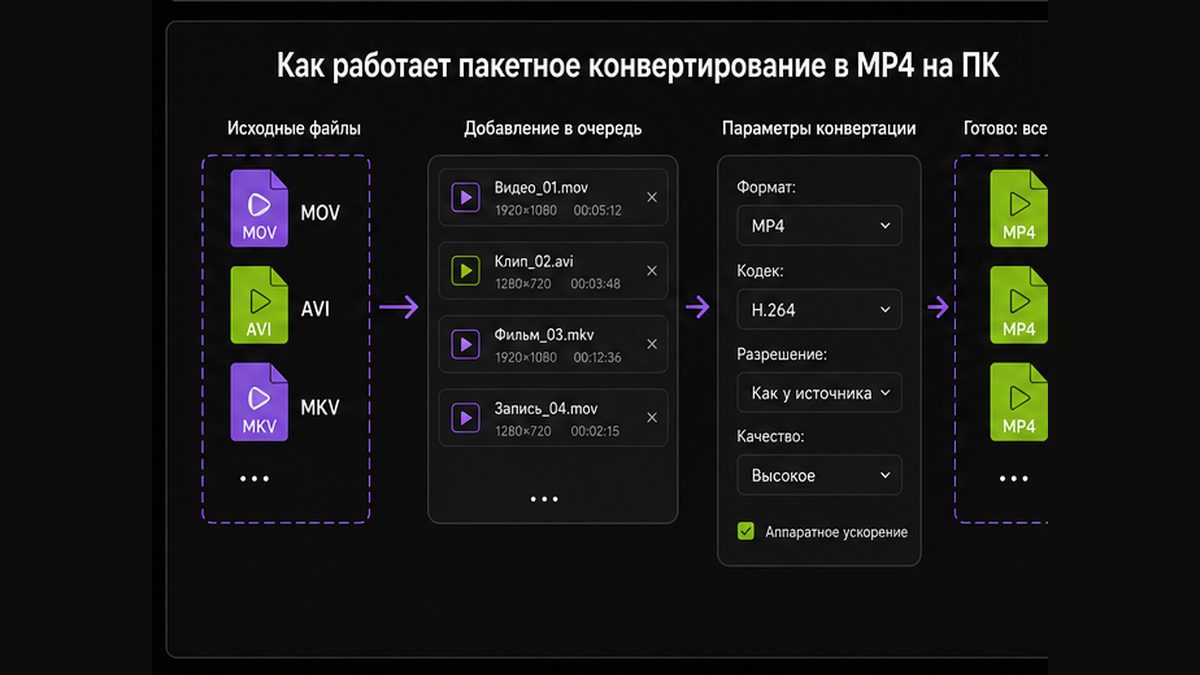Remove Клип_02.avi from the queue
Viewport: 1200px width, 675px height.
click(652, 270)
